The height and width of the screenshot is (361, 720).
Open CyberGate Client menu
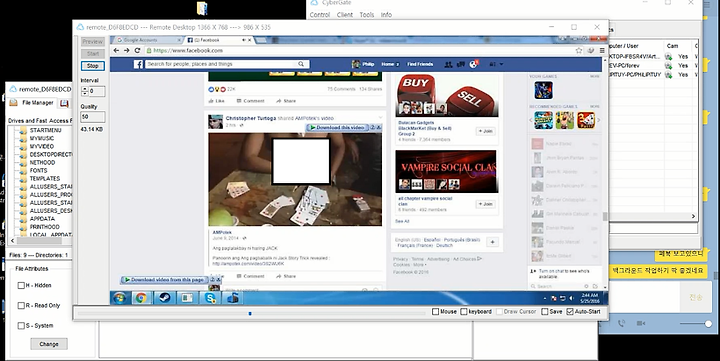345,15
